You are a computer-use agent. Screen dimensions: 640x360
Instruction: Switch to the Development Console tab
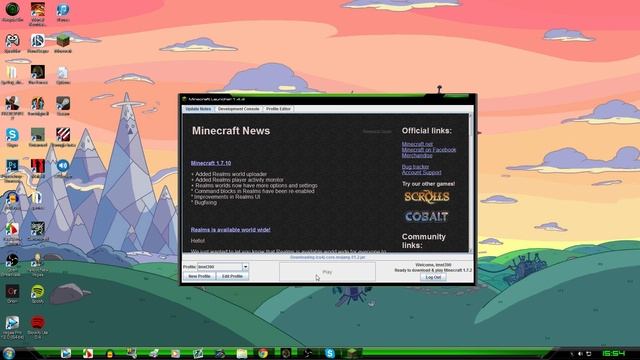point(238,109)
